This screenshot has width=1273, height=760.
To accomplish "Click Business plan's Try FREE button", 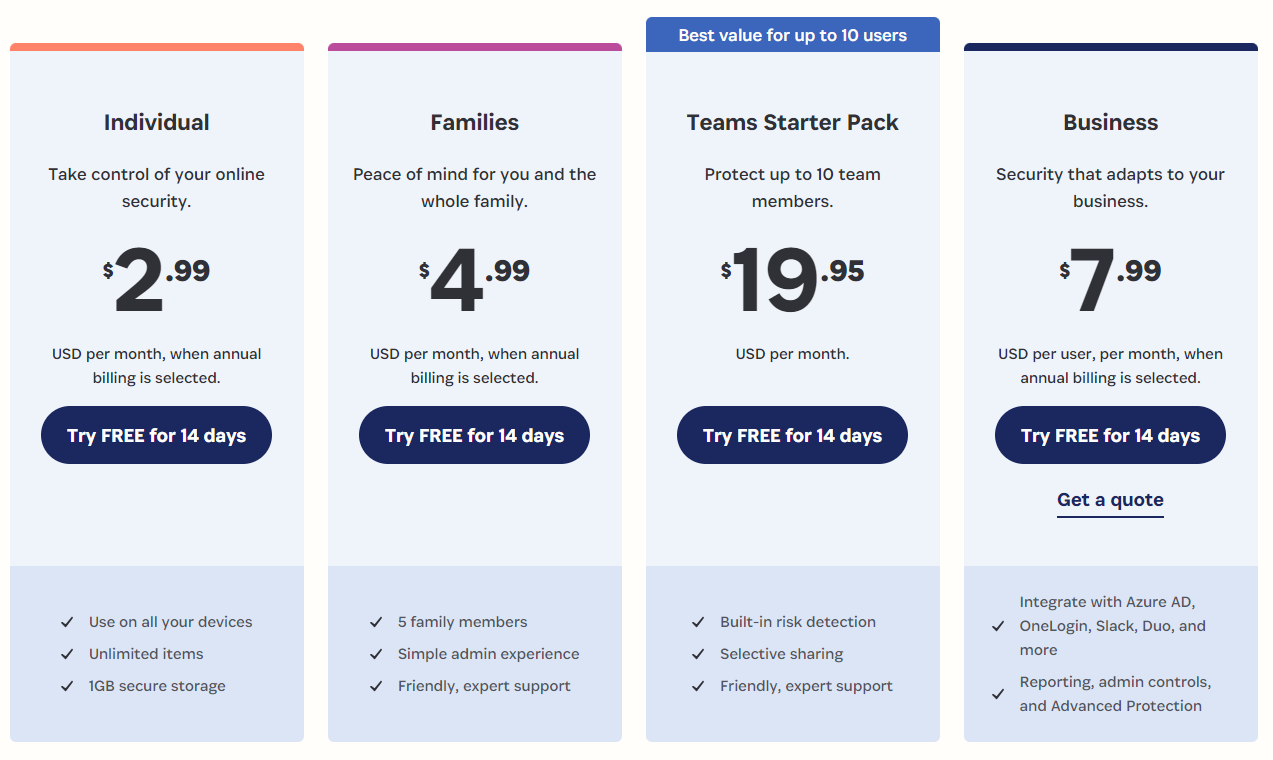I will point(1110,435).
